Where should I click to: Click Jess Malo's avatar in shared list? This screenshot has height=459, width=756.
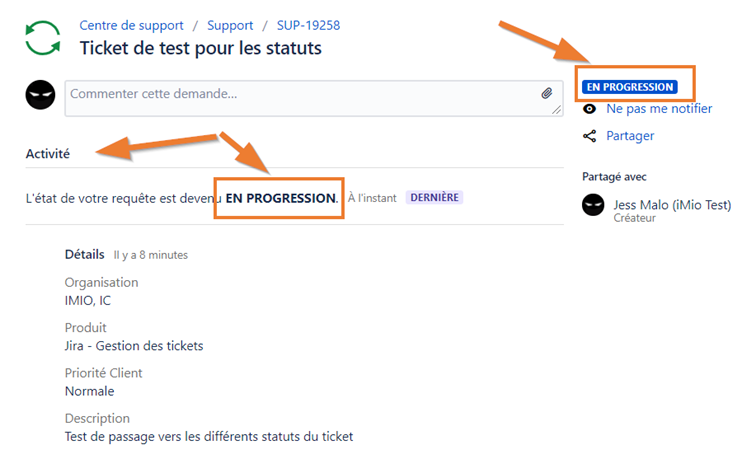click(x=593, y=205)
